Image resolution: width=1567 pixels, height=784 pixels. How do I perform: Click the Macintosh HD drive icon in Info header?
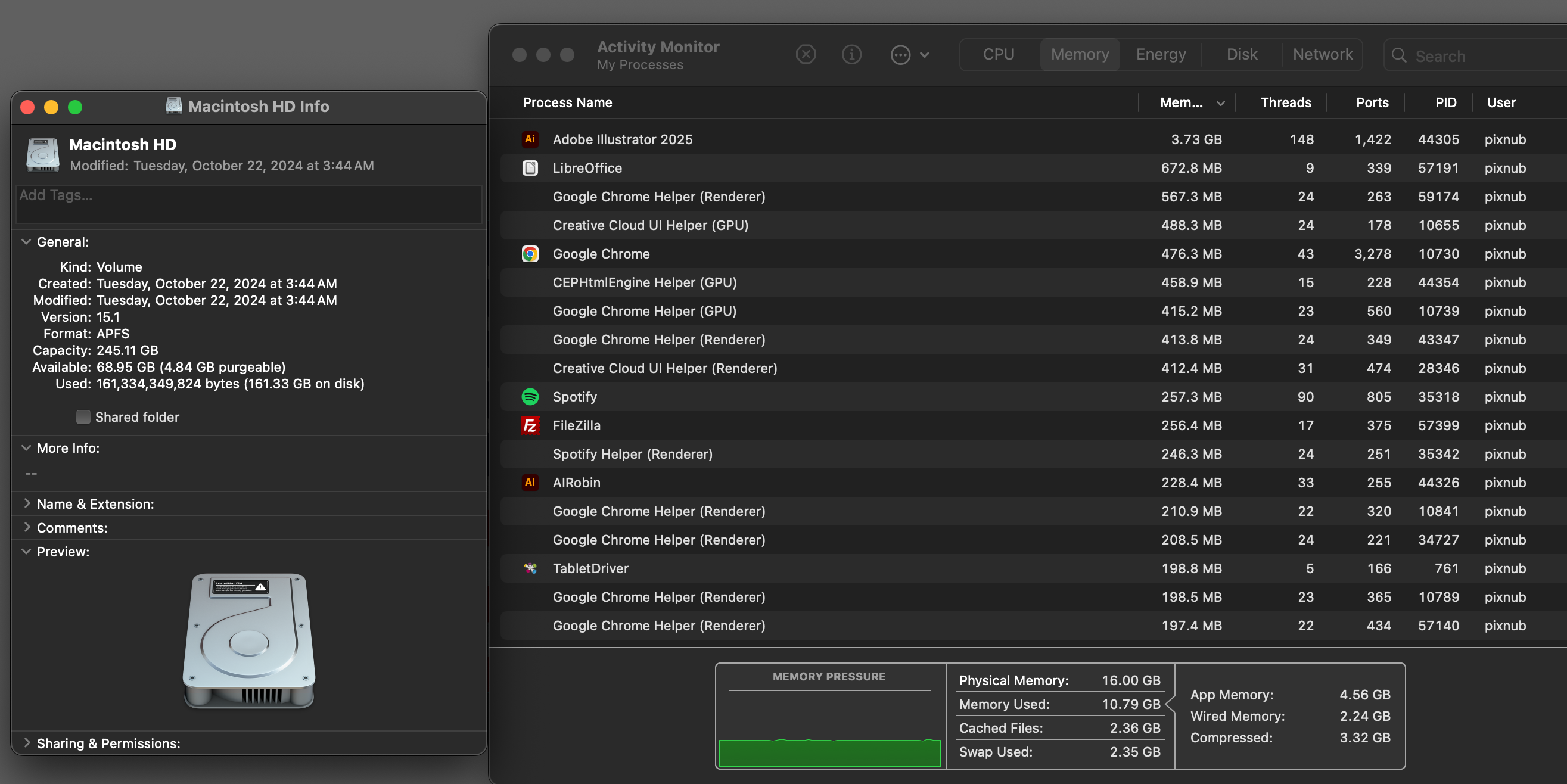point(42,154)
